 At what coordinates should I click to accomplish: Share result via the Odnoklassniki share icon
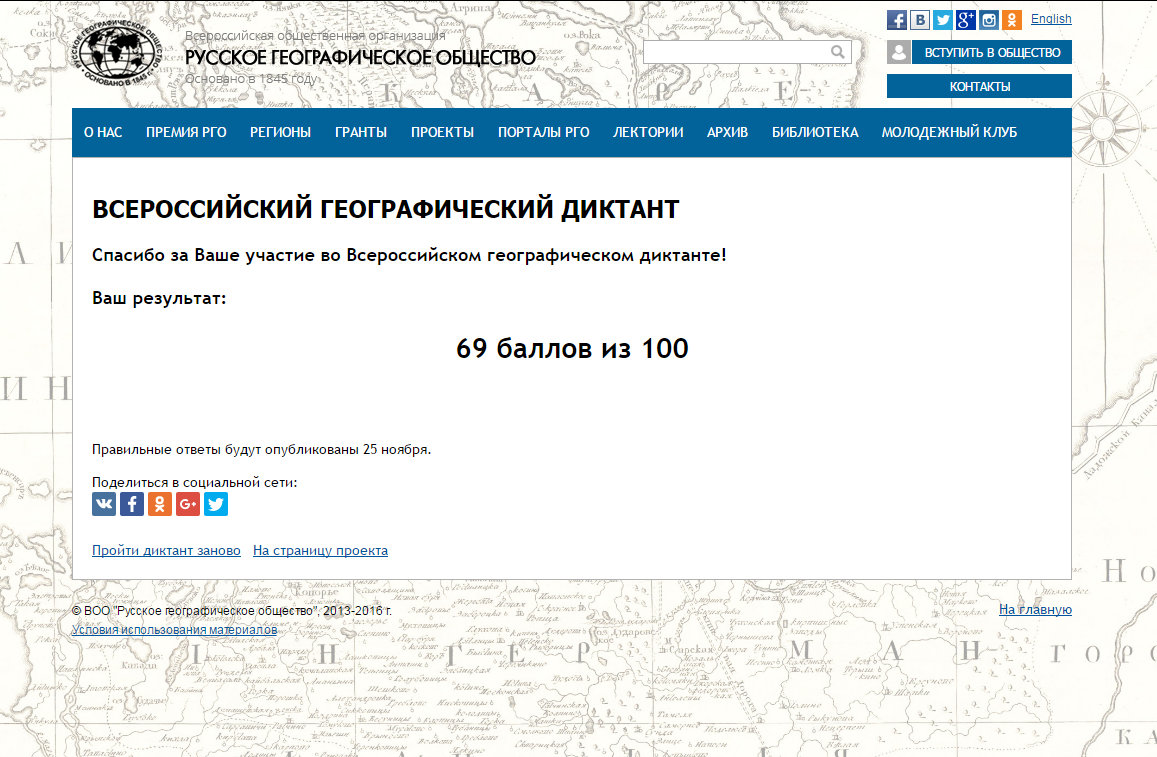tap(160, 504)
